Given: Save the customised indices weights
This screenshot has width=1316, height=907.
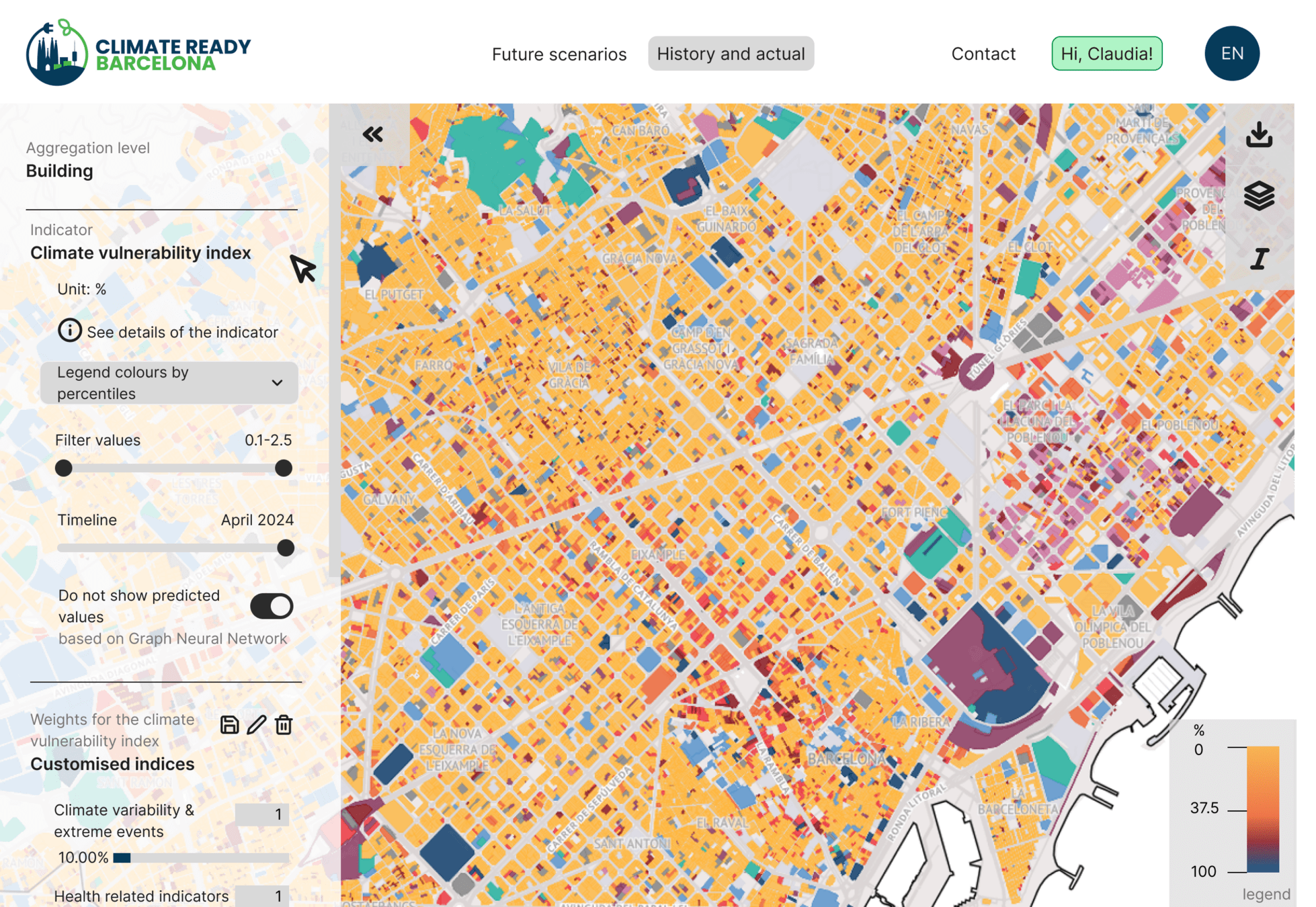Looking at the screenshot, I should point(229,725).
